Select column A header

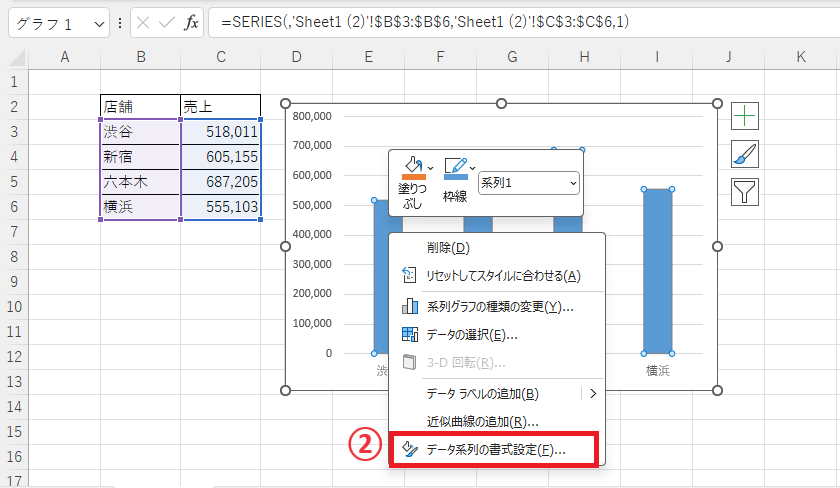pos(64,57)
